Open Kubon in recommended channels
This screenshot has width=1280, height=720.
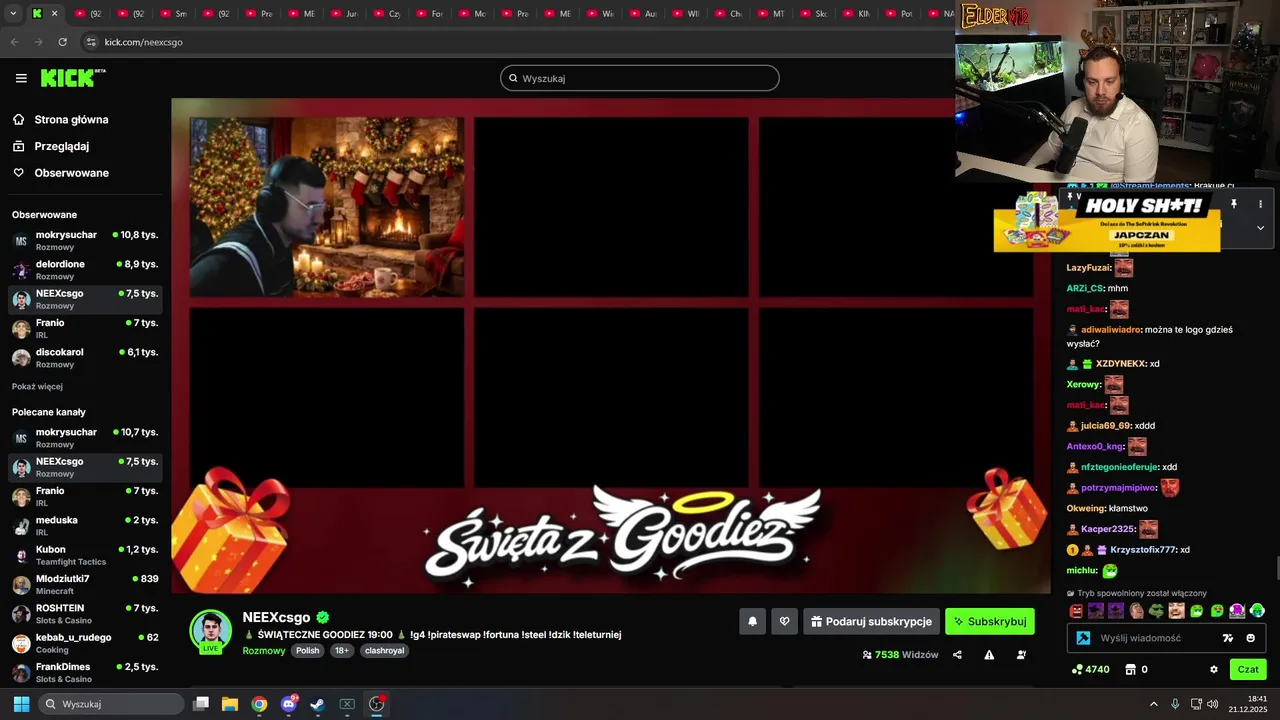coord(85,555)
